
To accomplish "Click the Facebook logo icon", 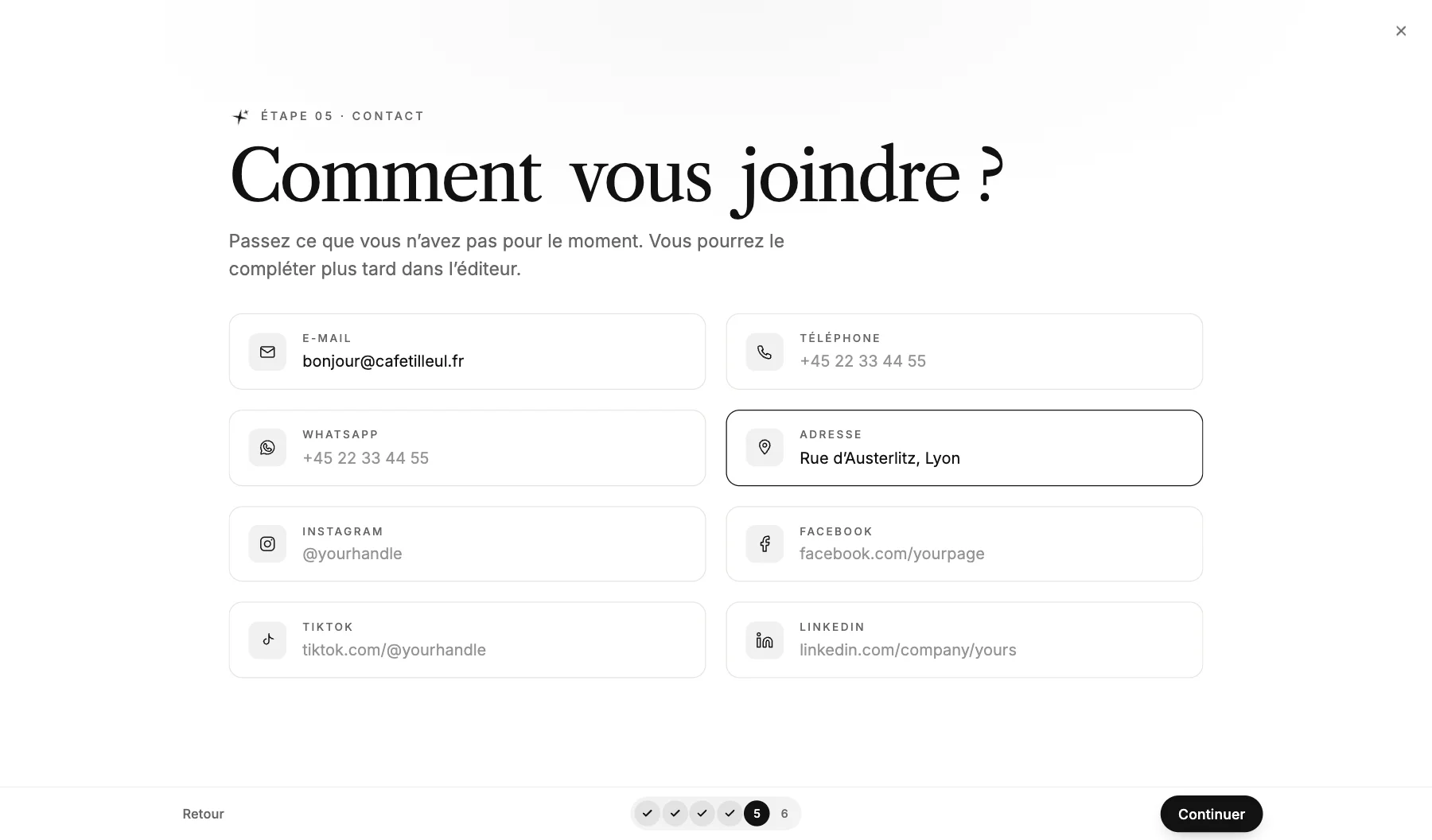I will coord(765,544).
